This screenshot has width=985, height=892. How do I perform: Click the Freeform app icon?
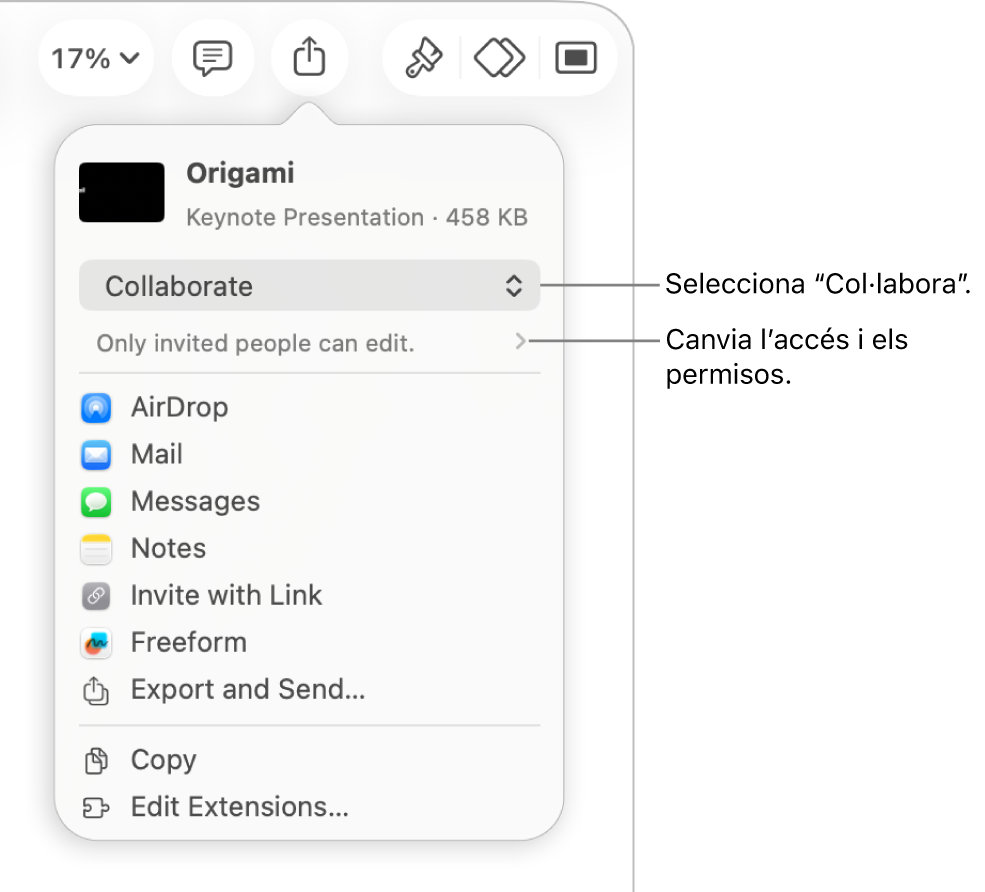(x=96, y=643)
